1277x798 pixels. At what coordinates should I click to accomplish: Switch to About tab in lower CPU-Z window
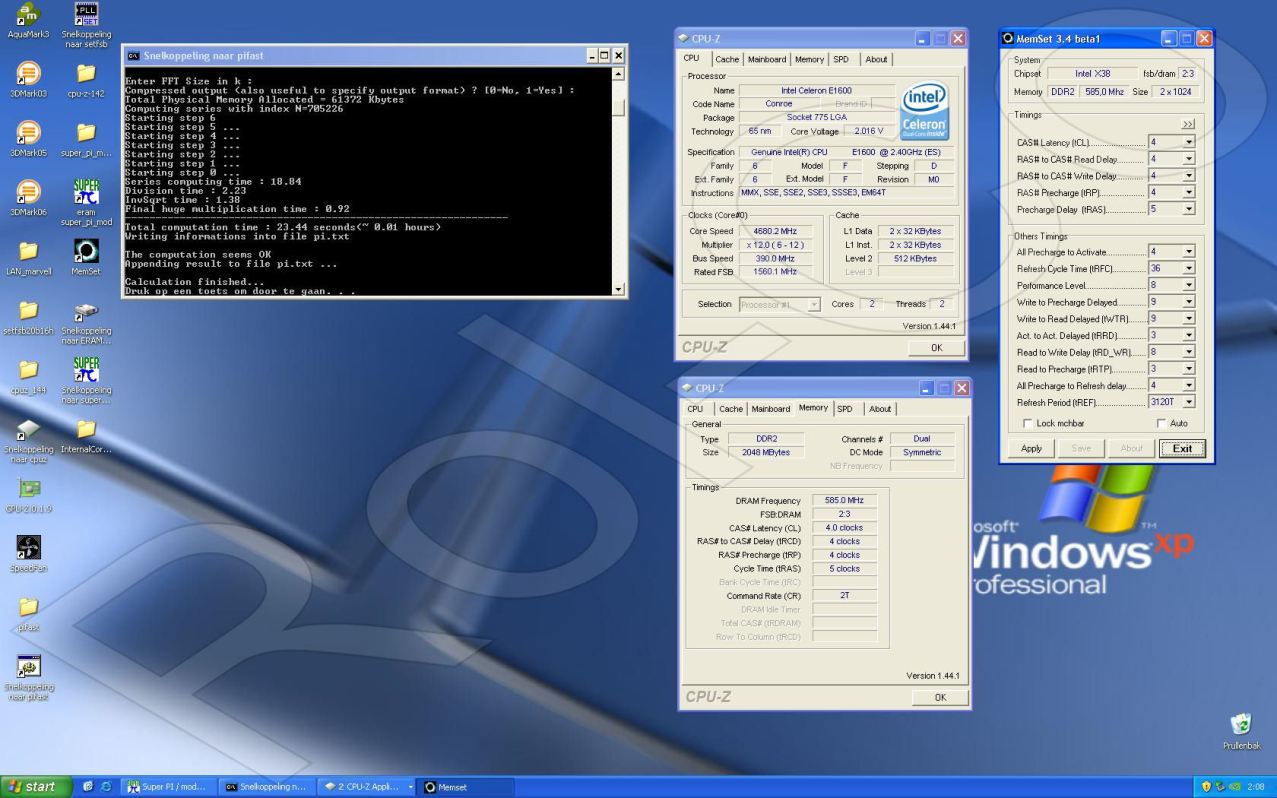coord(880,408)
